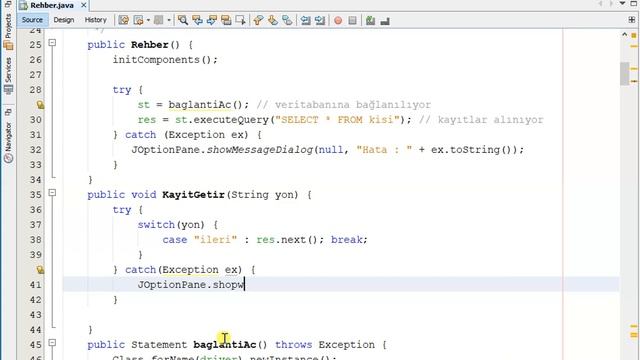This screenshot has width=640, height=360.
Task: Switch to the Source view
Action: click(32, 20)
